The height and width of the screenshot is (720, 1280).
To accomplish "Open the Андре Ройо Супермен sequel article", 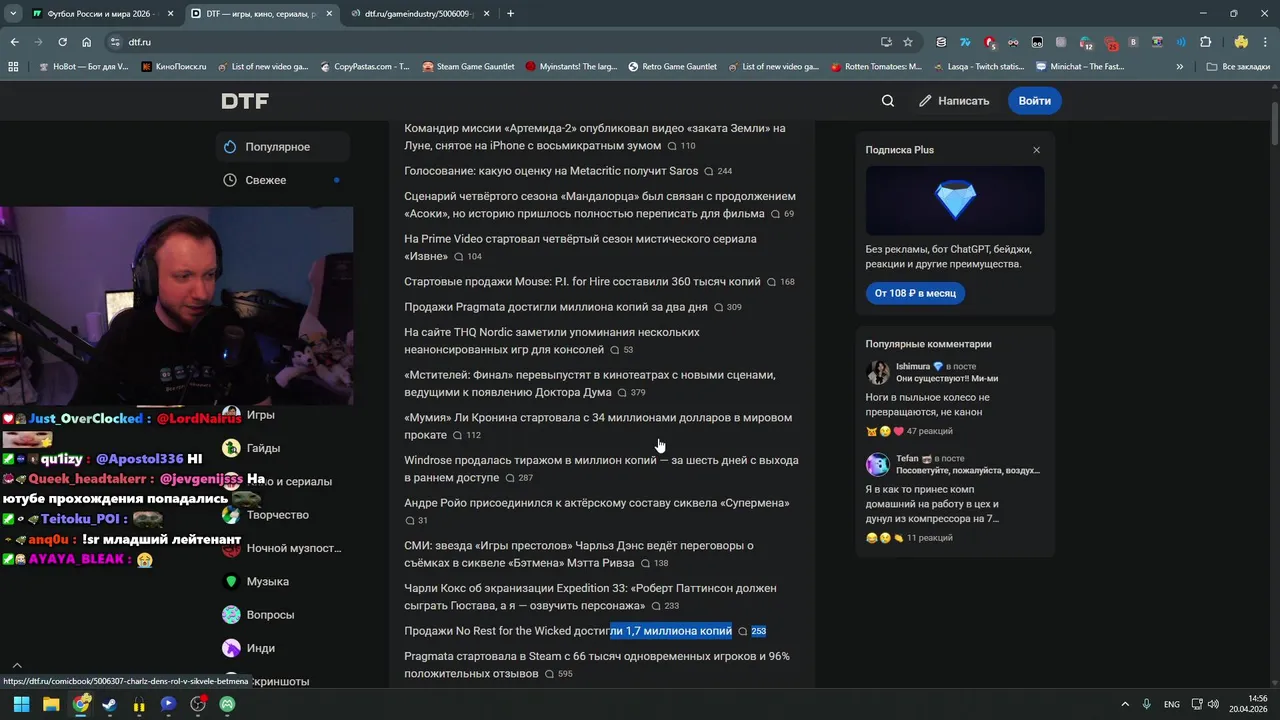I will tap(597, 503).
